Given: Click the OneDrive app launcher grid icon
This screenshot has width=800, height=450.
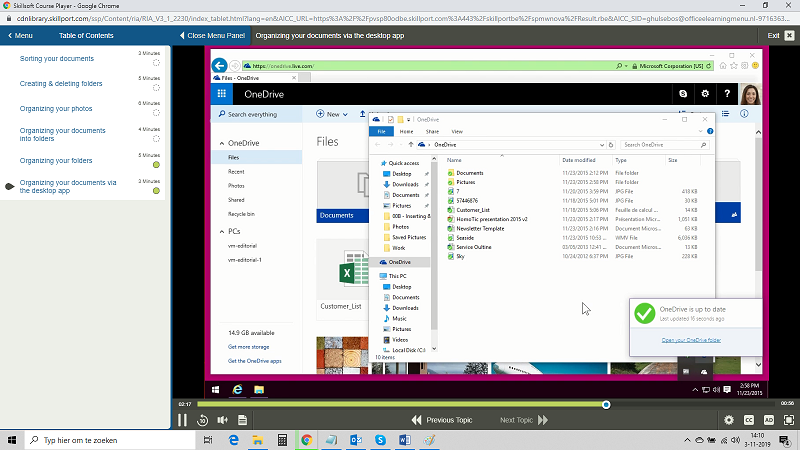Looking at the screenshot, I should pyautogui.click(x=221, y=94).
